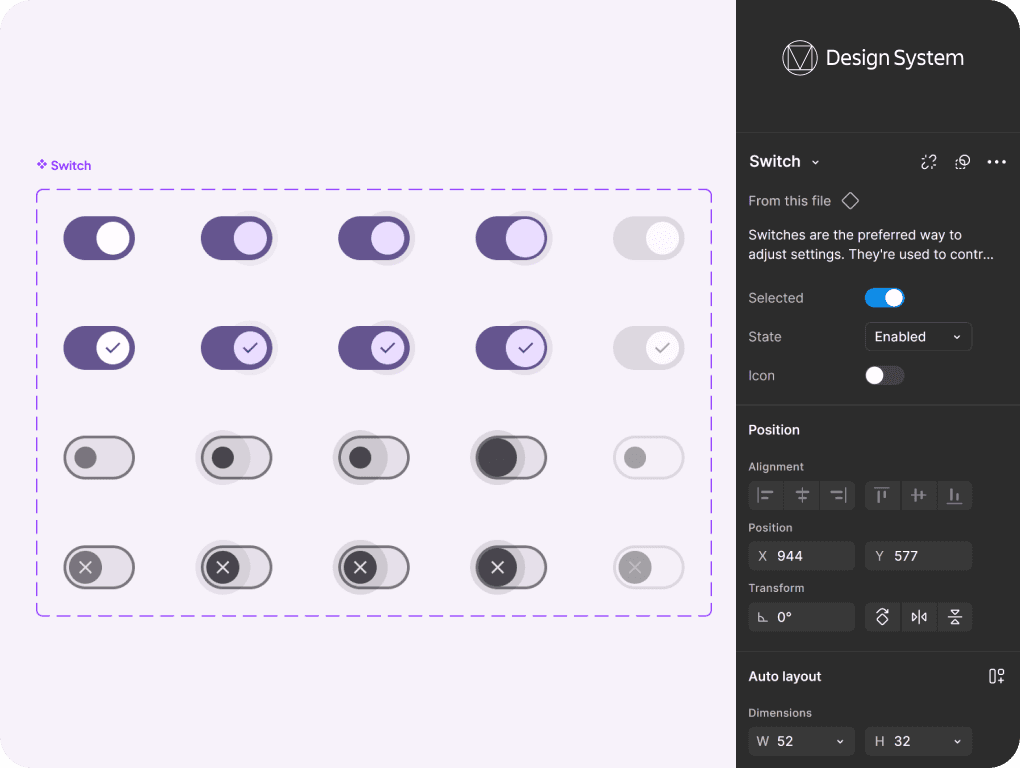The height and width of the screenshot is (768, 1020).
Task: Click the Design System logo icon
Action: click(799, 58)
